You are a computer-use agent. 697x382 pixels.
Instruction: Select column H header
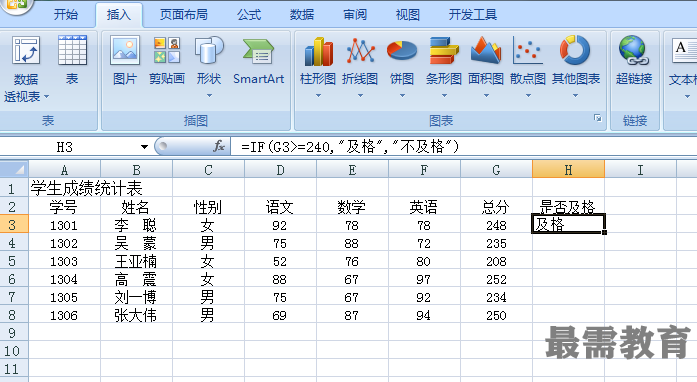568,169
